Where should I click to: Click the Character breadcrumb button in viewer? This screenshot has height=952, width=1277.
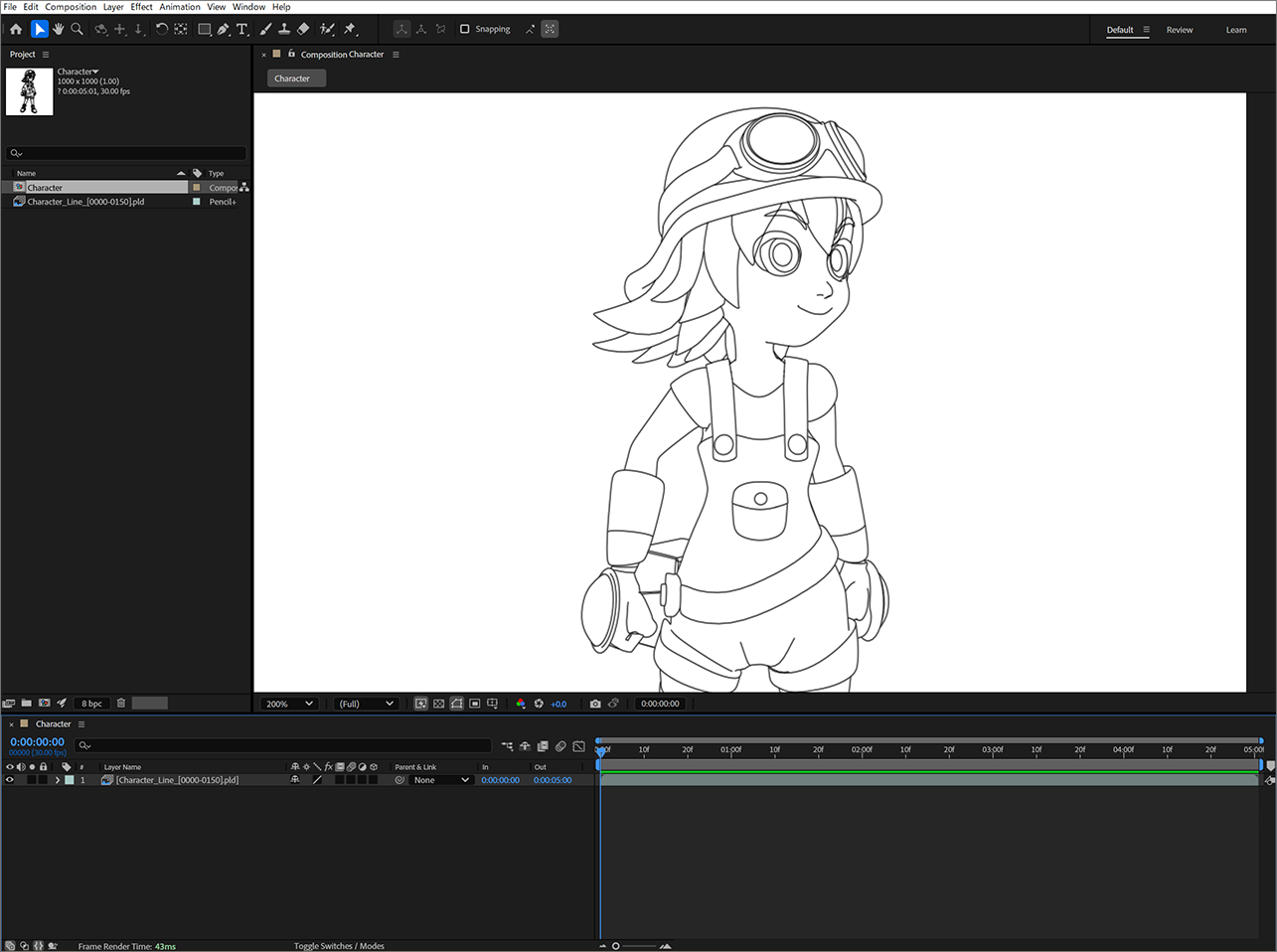click(x=296, y=79)
